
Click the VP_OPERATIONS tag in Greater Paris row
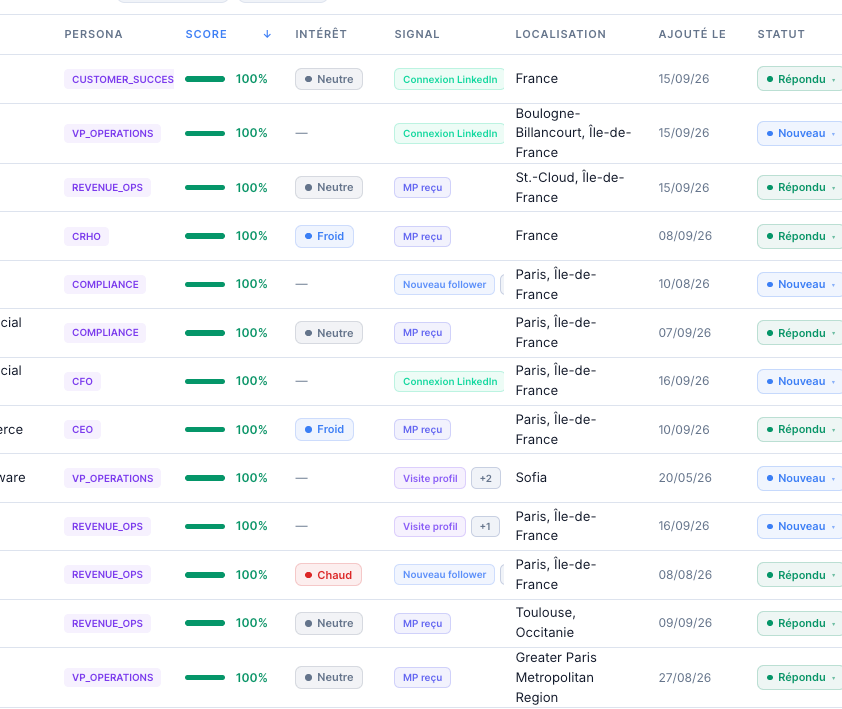click(113, 677)
